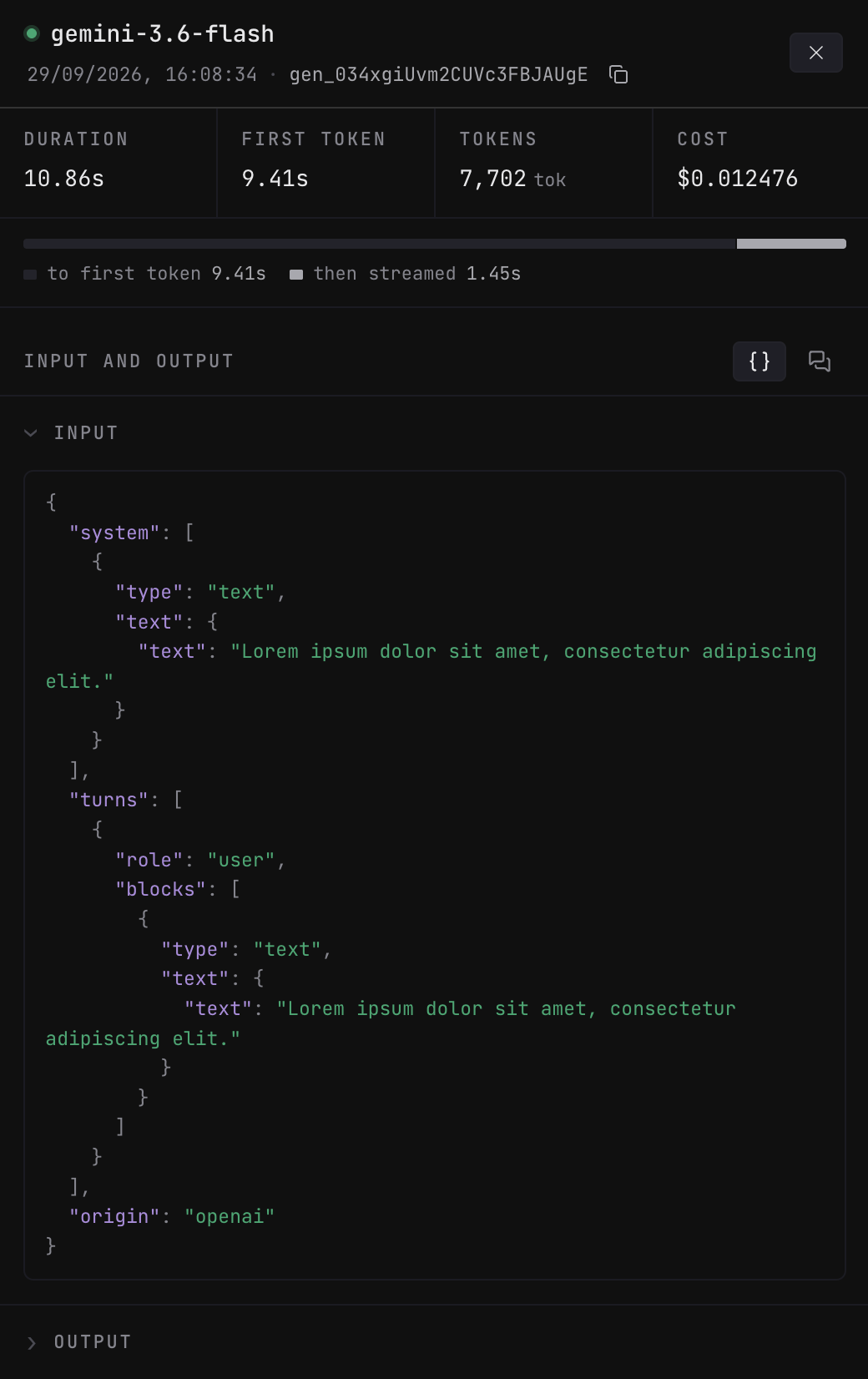Expand the OUTPUT section
Screen dimensions: 868x1379
[31, 1342]
